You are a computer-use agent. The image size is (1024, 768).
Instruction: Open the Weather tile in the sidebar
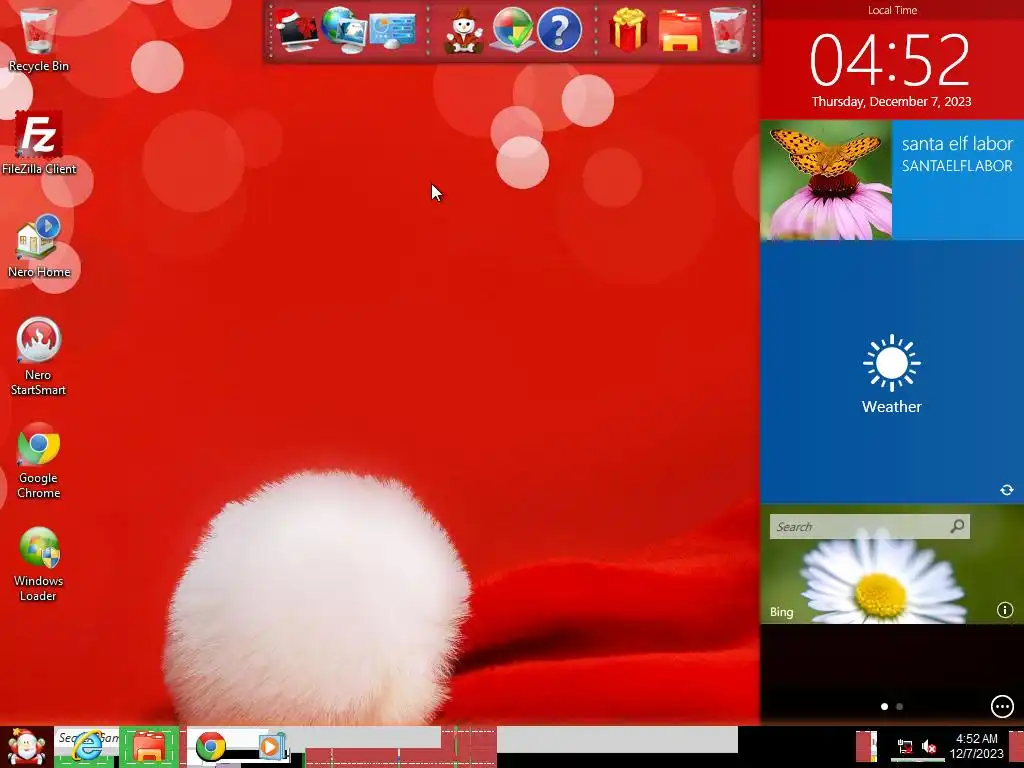[x=891, y=372]
